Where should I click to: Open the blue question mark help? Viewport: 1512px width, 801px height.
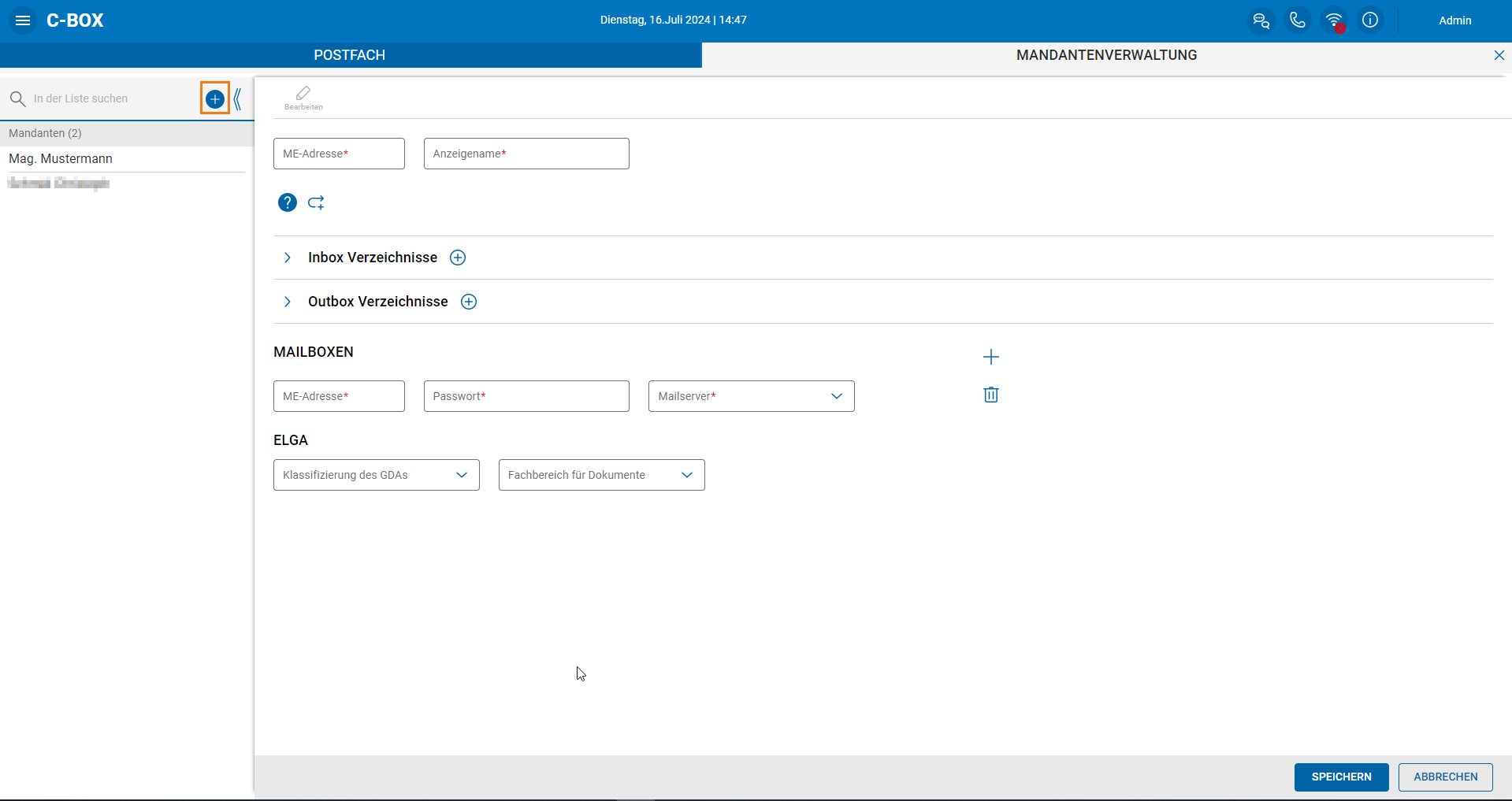click(287, 202)
